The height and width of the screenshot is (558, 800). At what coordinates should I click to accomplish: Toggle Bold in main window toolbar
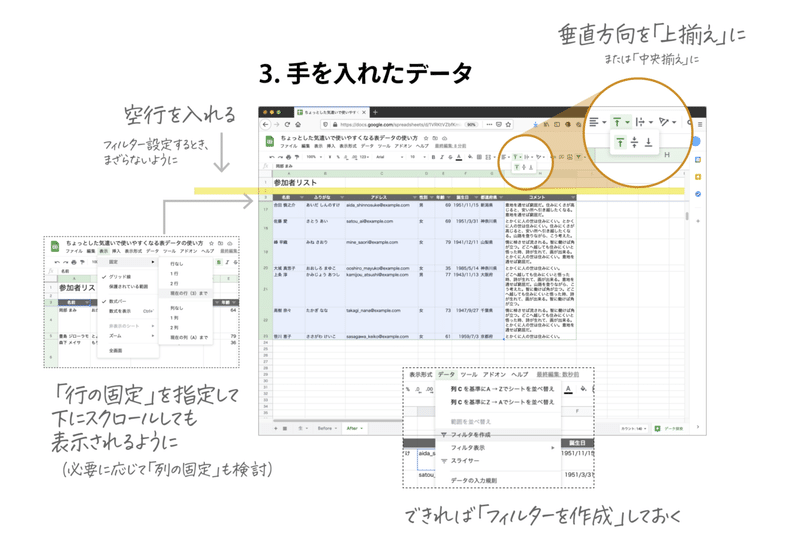[x=433, y=157]
